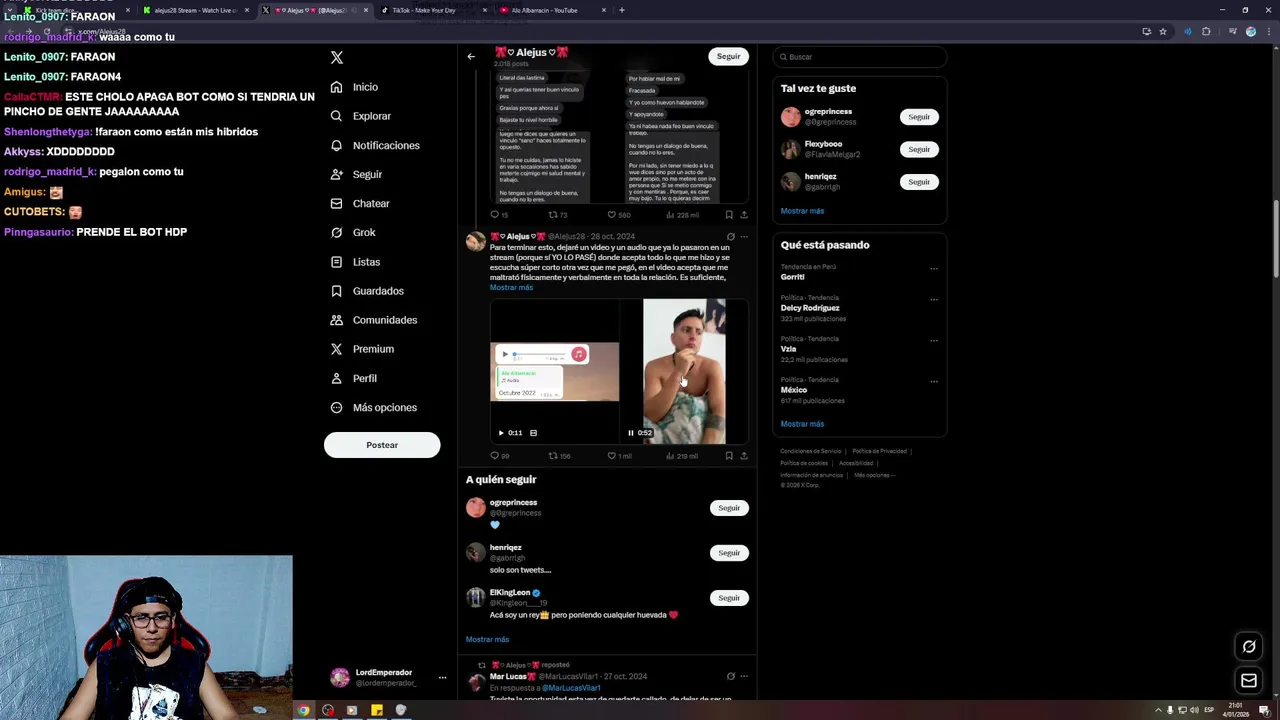The width and height of the screenshot is (1280, 720).
Task: Go back using the arrow beside Alejus
Action: [x=471, y=57]
